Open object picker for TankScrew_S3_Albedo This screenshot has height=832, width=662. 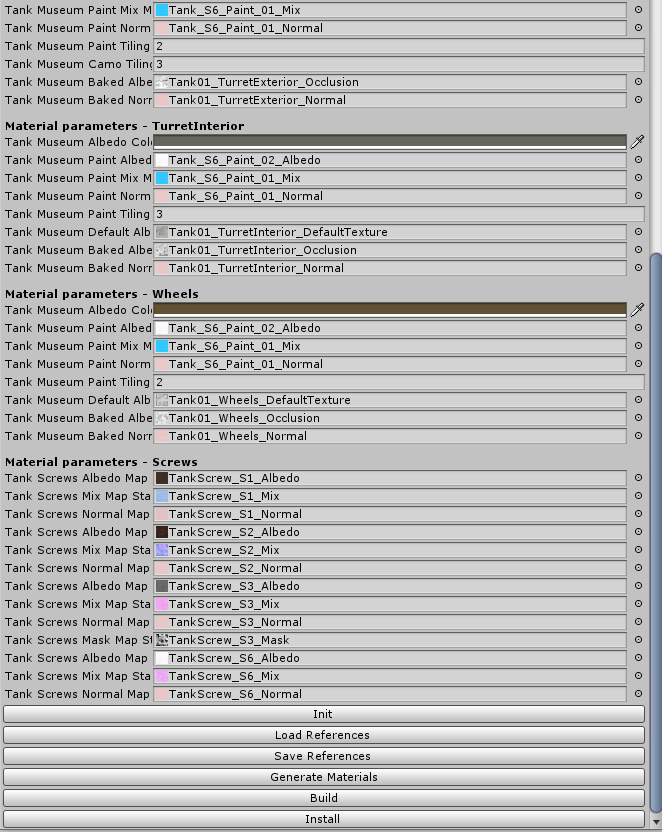click(x=638, y=586)
